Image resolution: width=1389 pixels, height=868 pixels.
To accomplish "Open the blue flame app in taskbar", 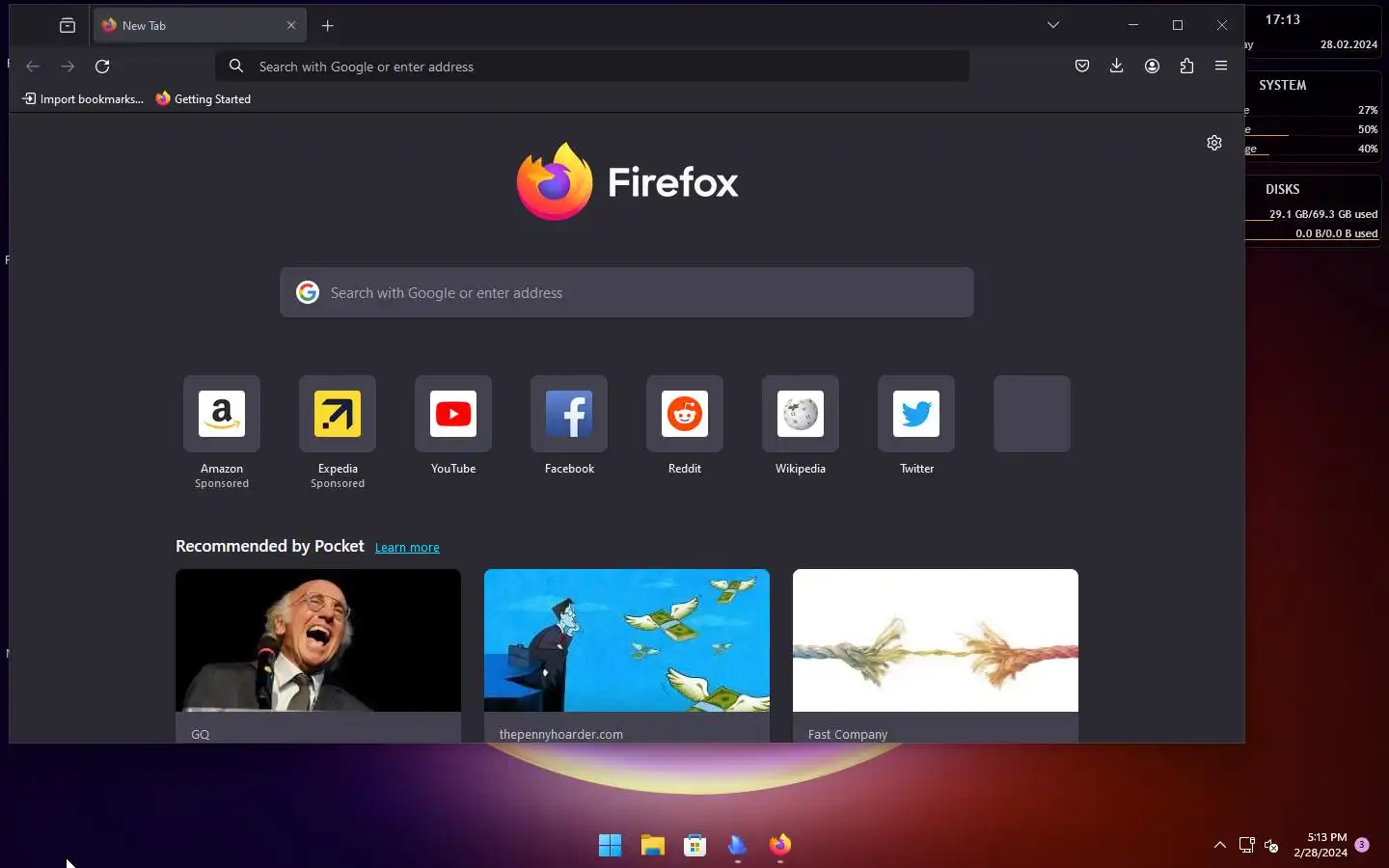I will coord(738,846).
